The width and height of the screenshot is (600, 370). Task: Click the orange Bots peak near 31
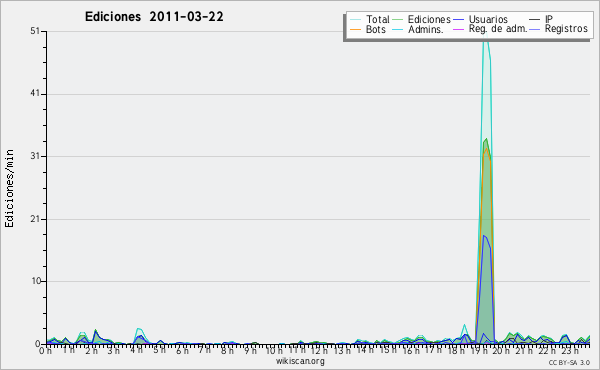click(486, 149)
